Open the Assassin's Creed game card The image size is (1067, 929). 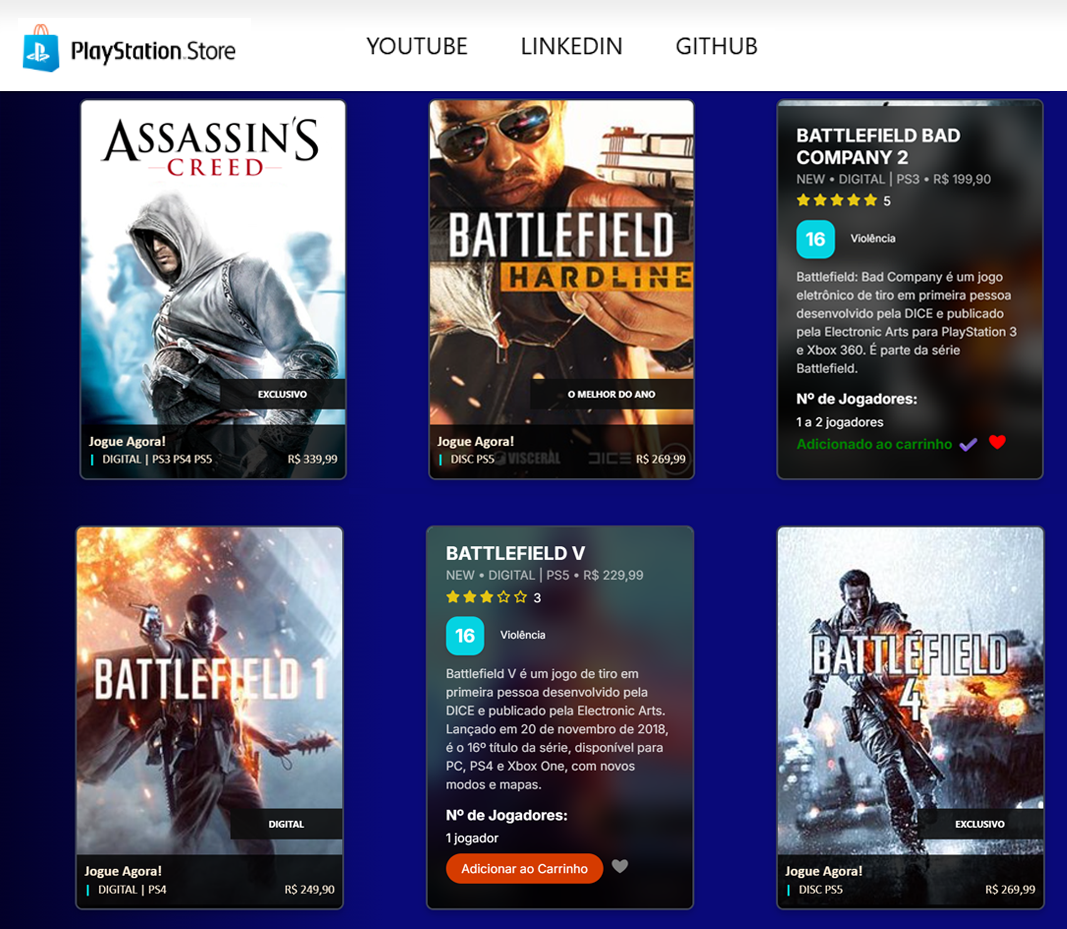pyautogui.click(x=213, y=289)
